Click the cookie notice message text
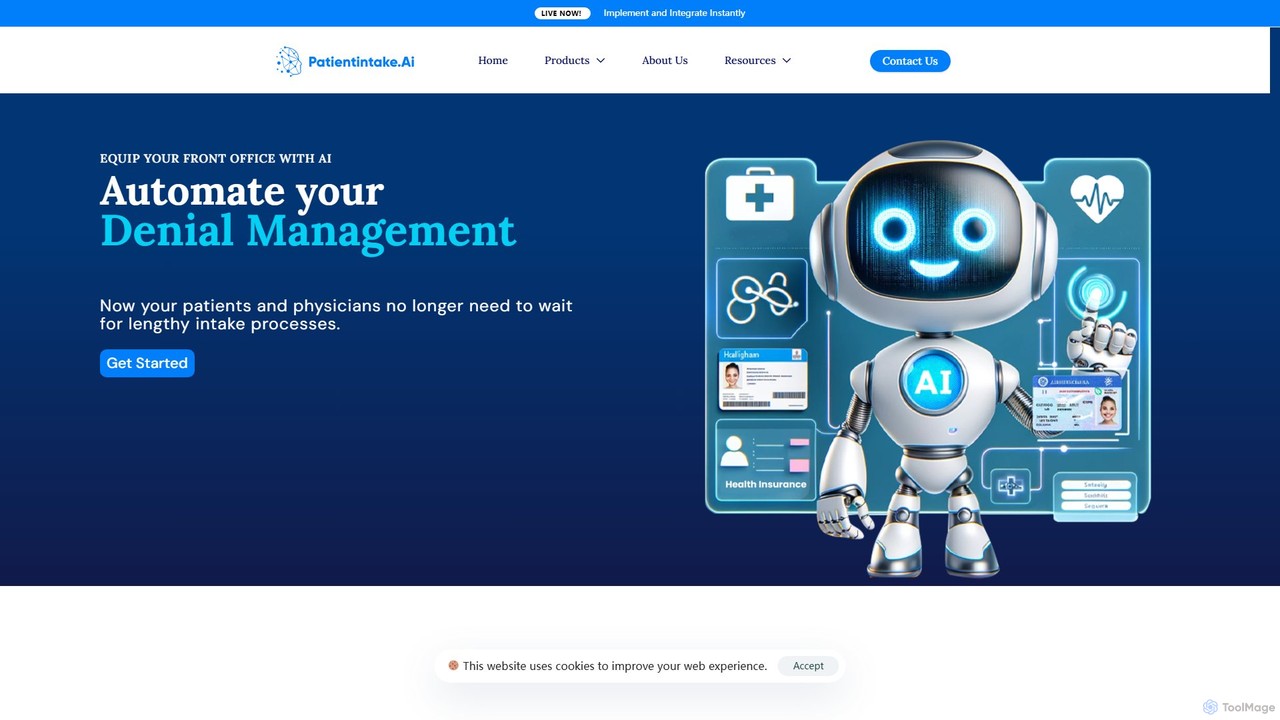This screenshot has width=1280, height=720. click(615, 666)
